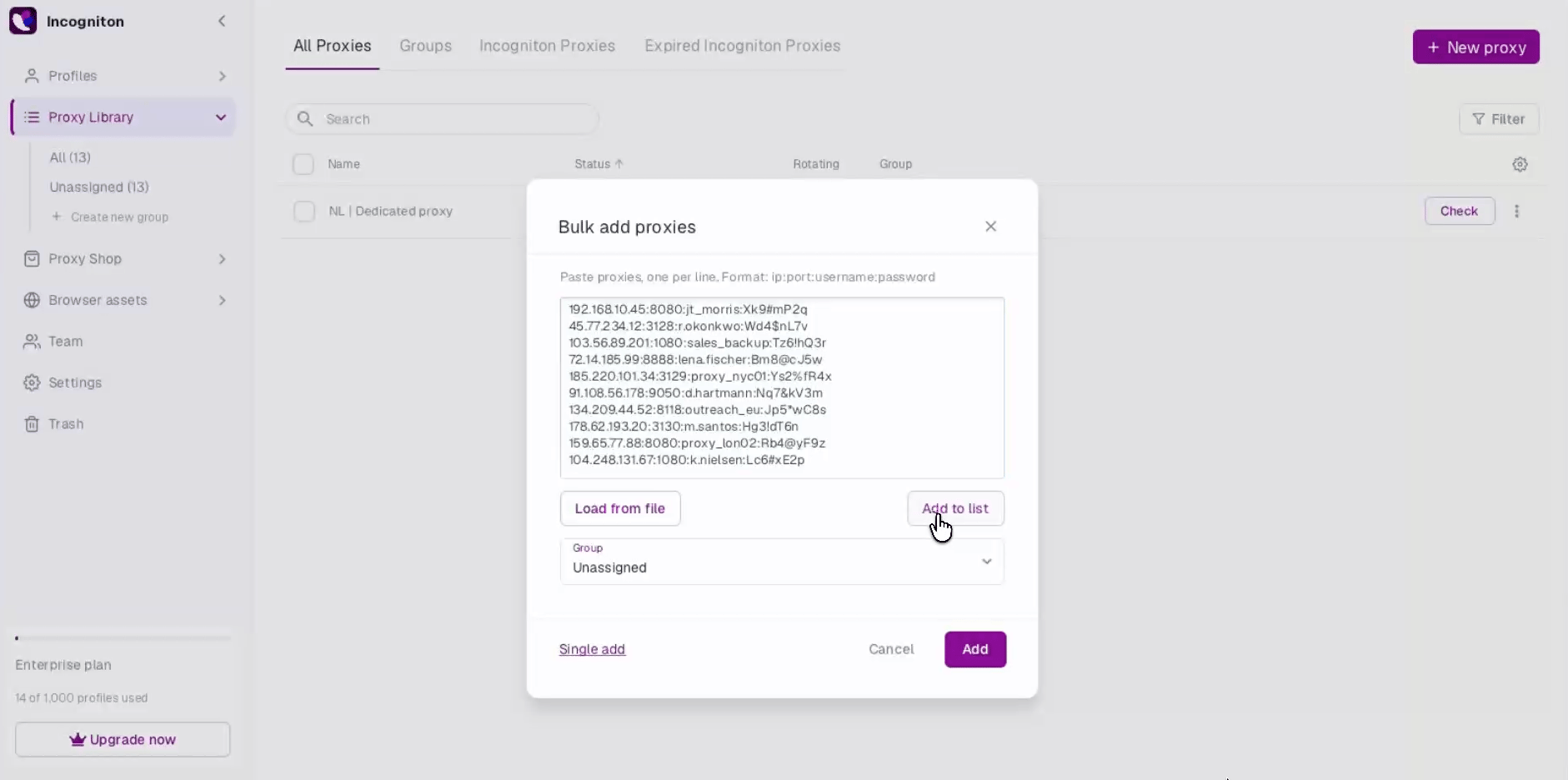The width and height of the screenshot is (1568, 780).
Task: Click the Incogniton logo icon
Action: [x=23, y=21]
